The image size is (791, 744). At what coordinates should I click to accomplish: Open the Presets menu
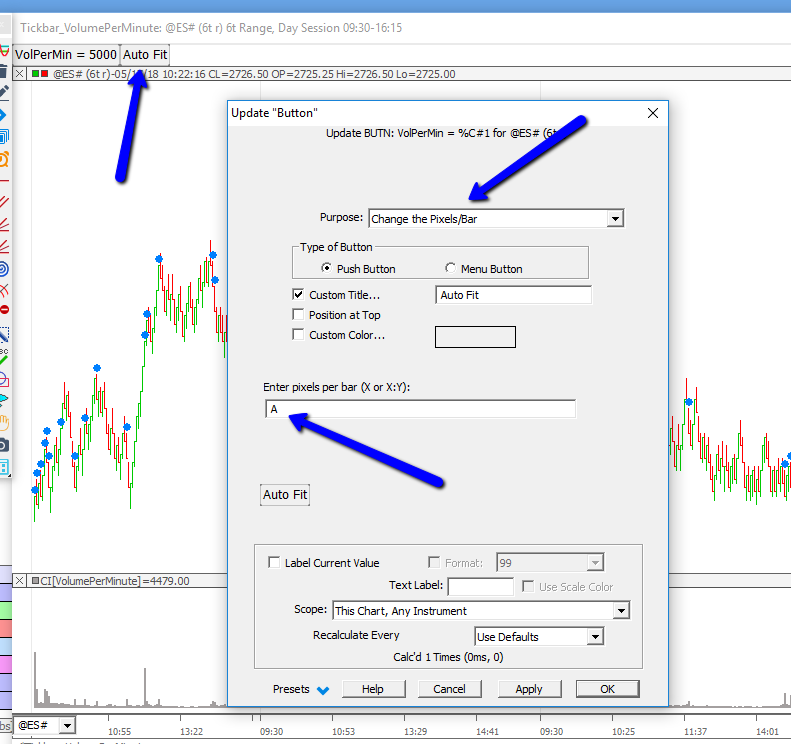pyautogui.click(x=301, y=689)
